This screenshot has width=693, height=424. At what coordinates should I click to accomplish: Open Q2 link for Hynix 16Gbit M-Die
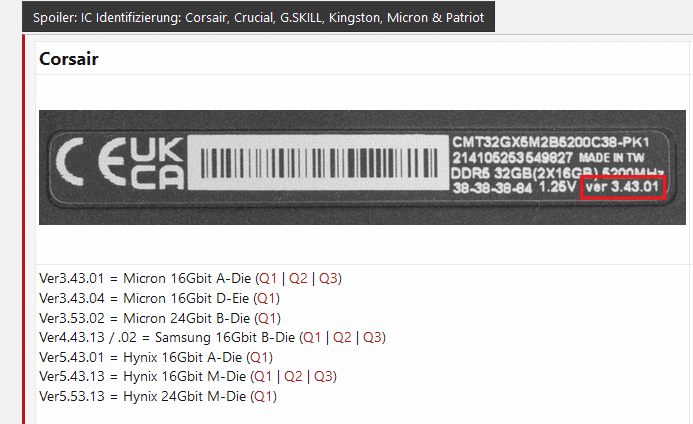click(x=293, y=376)
